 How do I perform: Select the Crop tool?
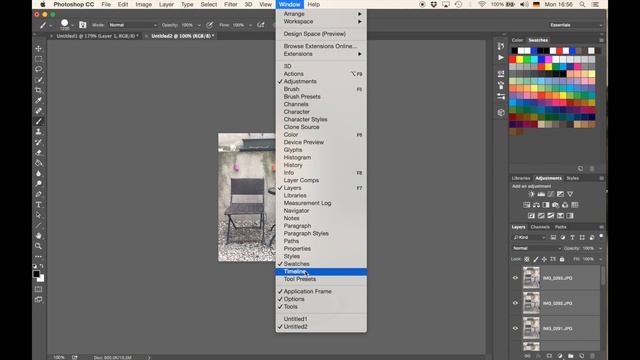tap(38, 90)
